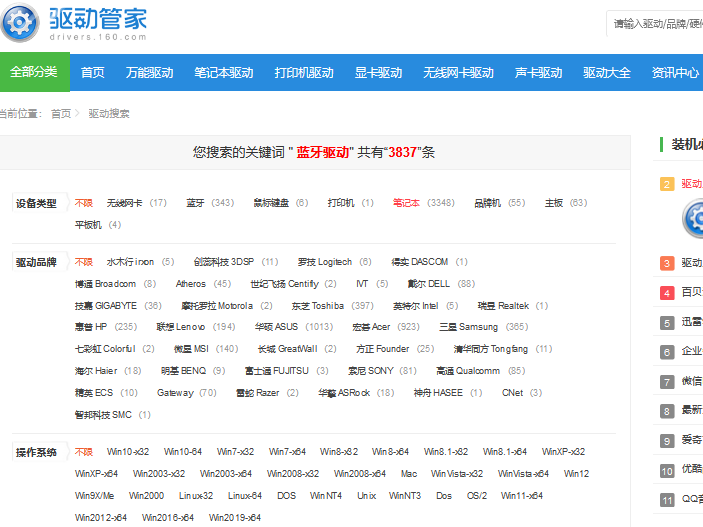
Task: Click rank badge number 3 in sidebar
Action: click(x=667, y=263)
